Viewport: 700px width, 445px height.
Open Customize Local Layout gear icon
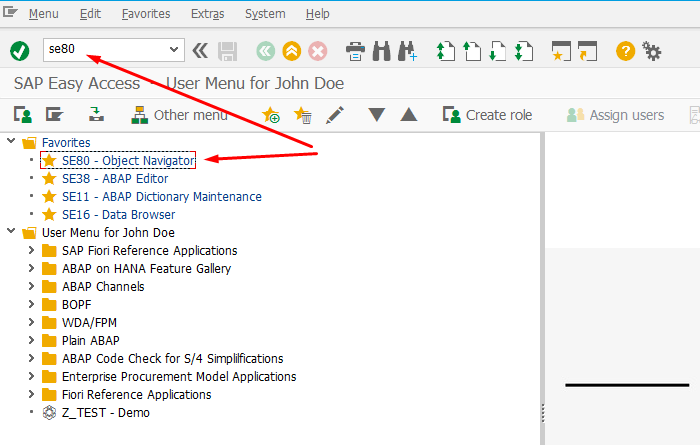click(652, 51)
